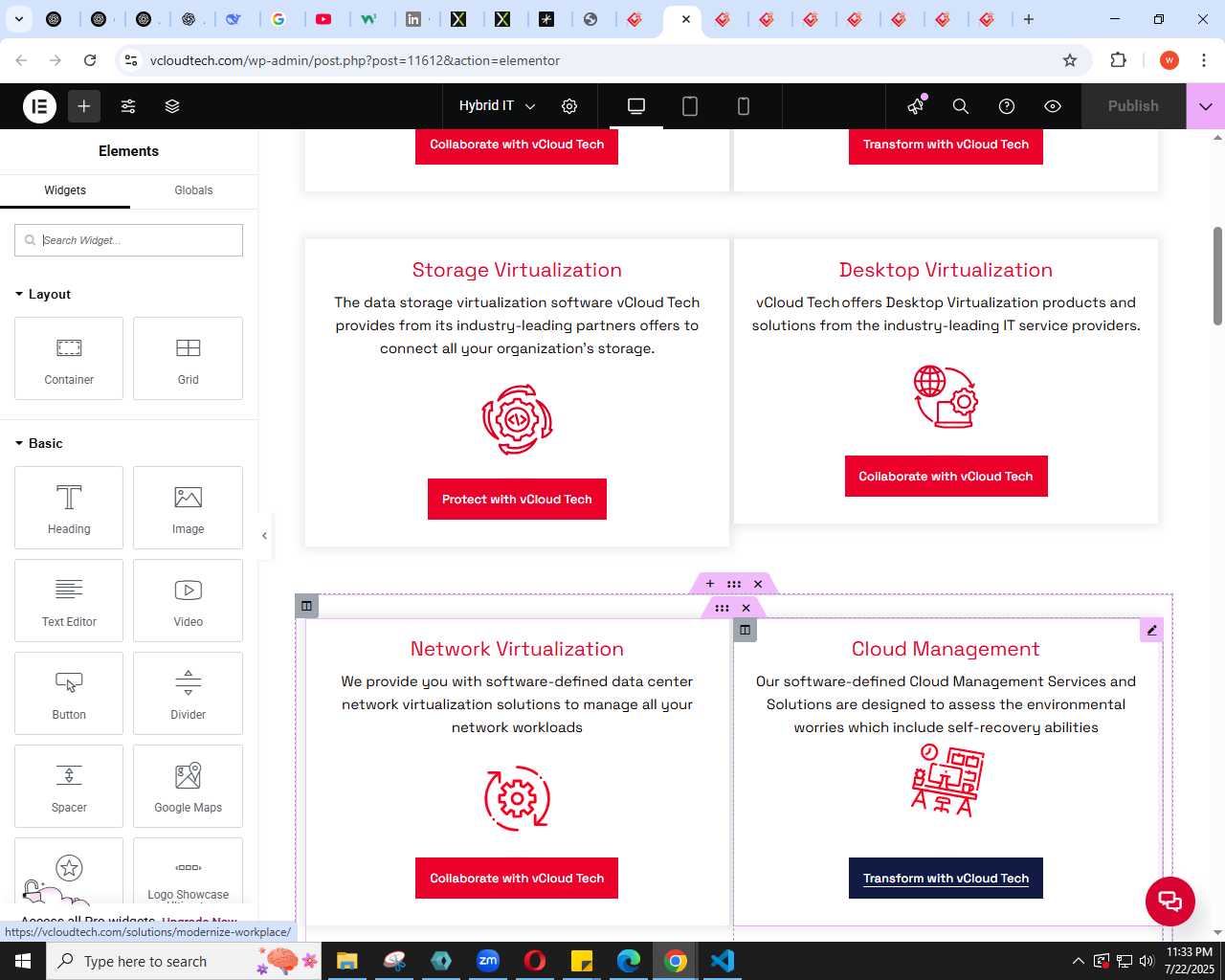Select the Spacer widget
This screenshot has height=980, width=1225.
click(69, 786)
